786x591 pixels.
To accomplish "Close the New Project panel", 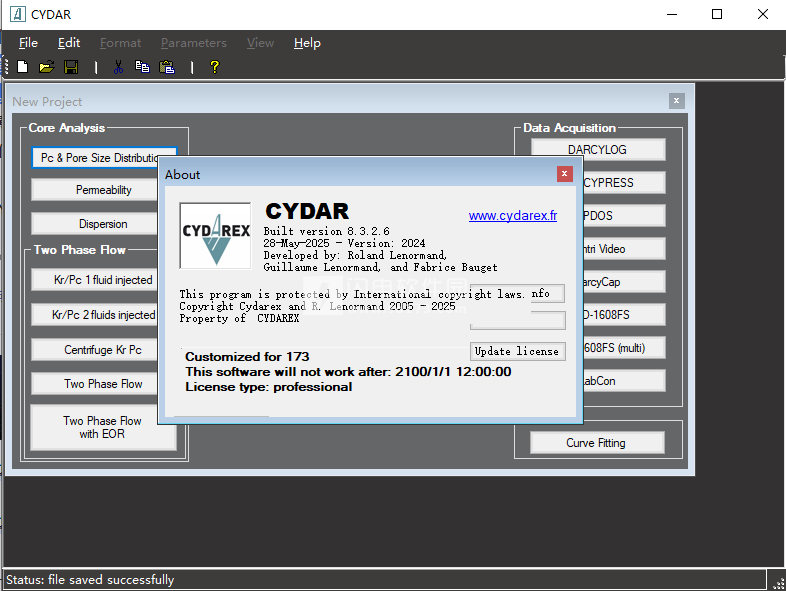I will click(x=676, y=101).
